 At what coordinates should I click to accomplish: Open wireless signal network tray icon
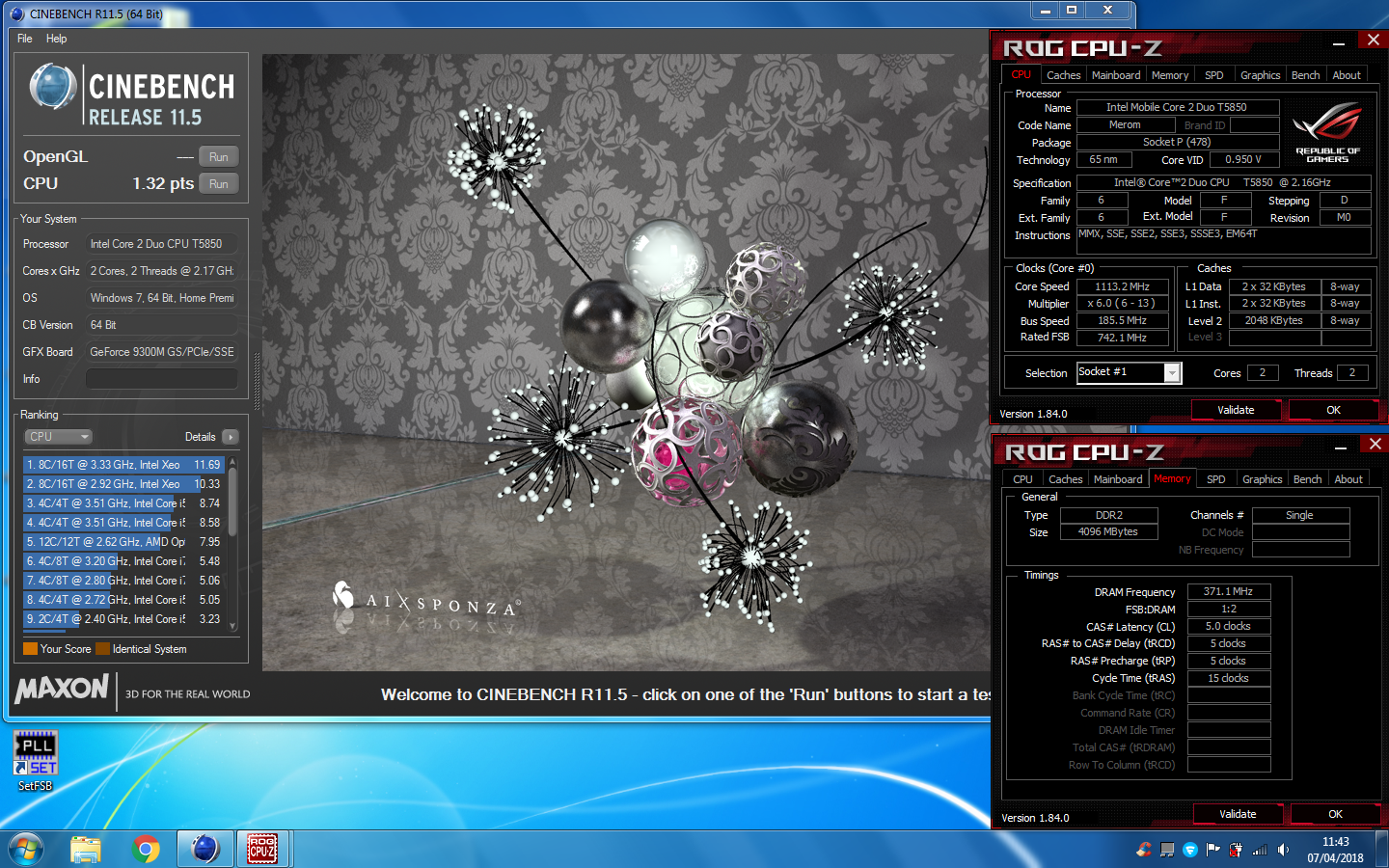click(1260, 850)
